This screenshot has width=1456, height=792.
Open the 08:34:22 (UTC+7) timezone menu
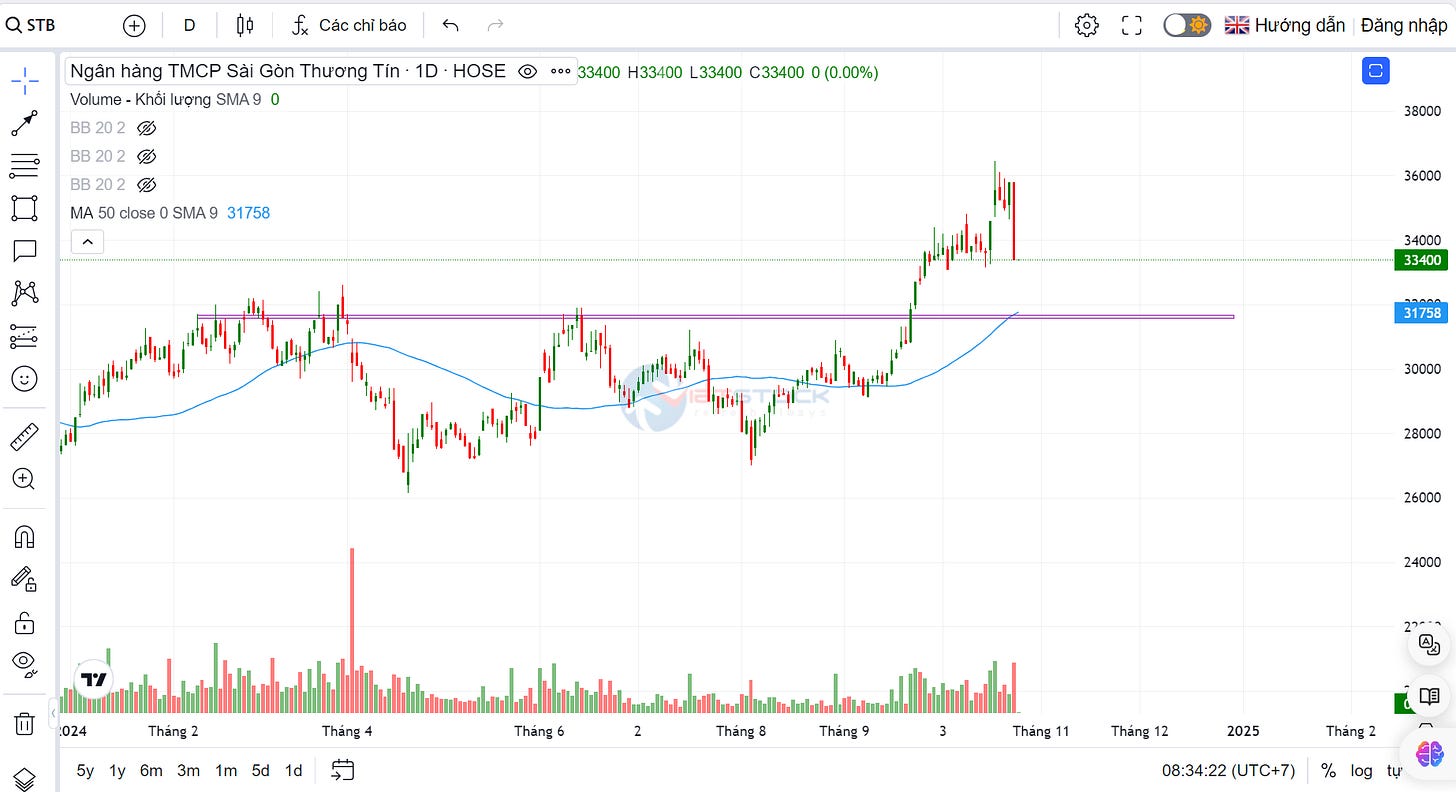click(1228, 770)
